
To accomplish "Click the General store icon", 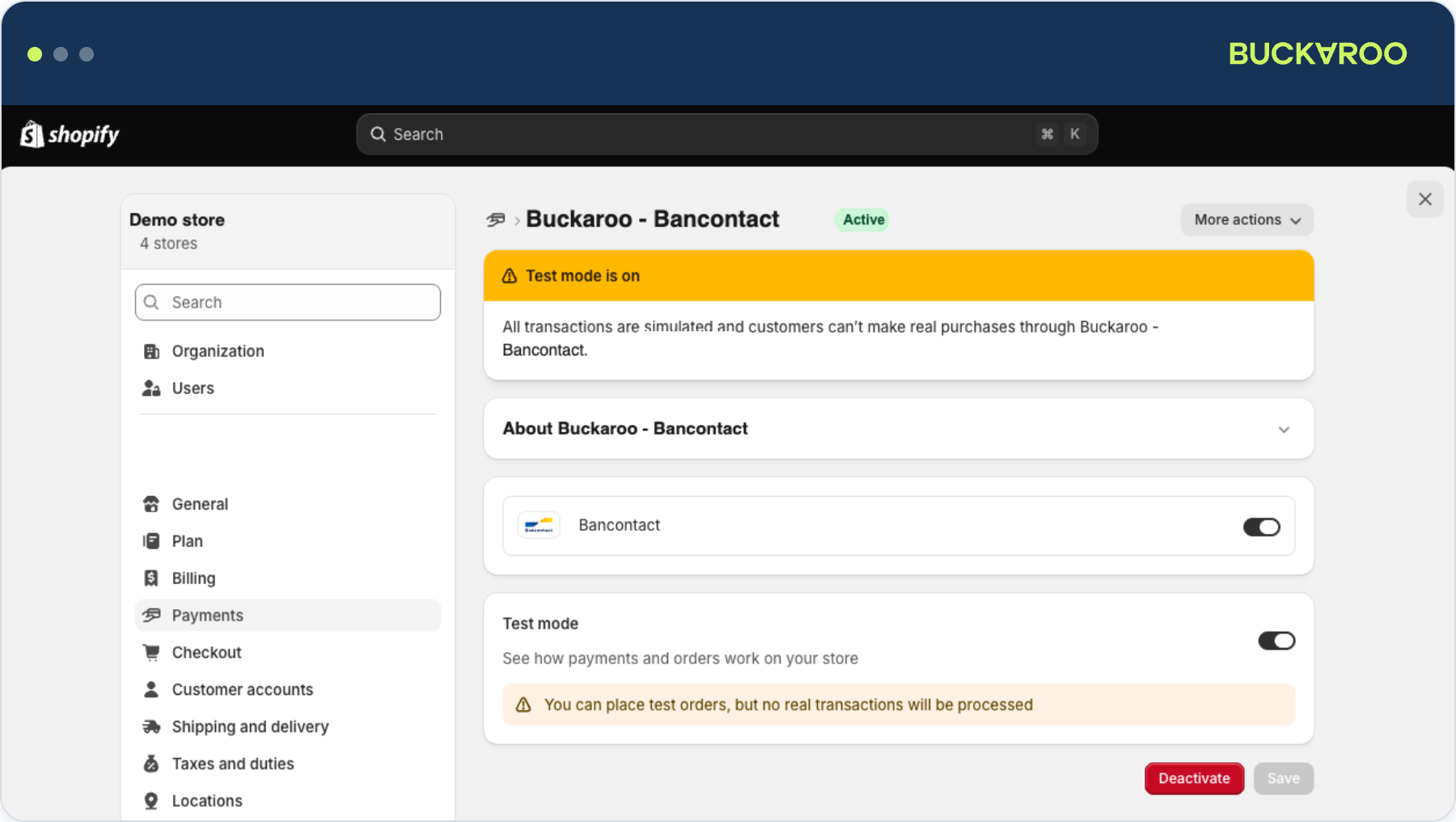I will tap(151, 504).
